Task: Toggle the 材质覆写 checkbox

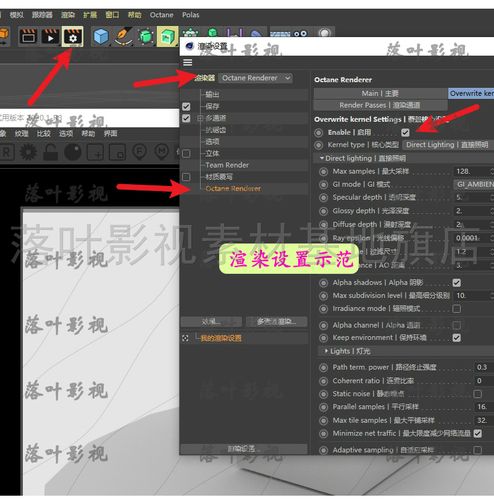Action: click(186, 177)
